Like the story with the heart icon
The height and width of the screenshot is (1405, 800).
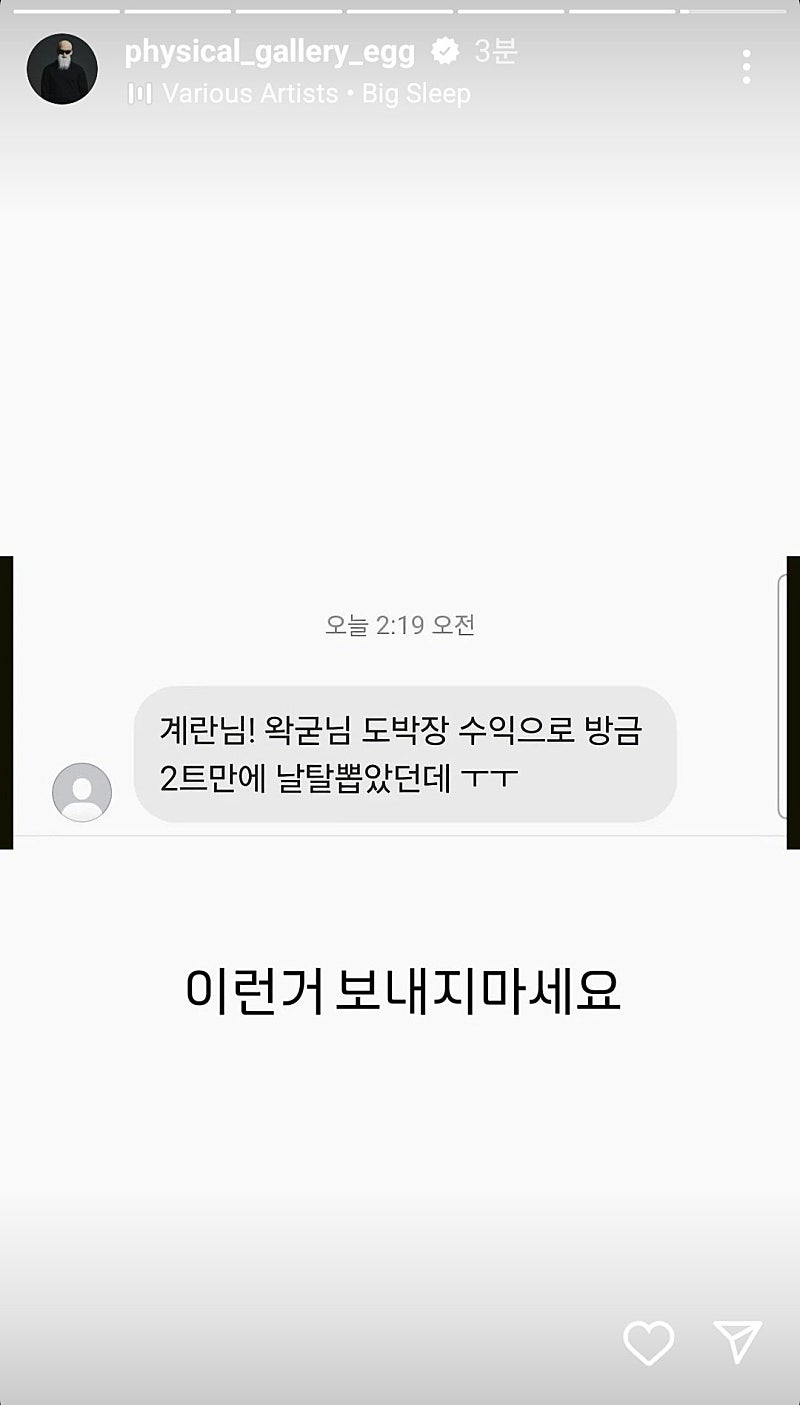pos(649,1342)
